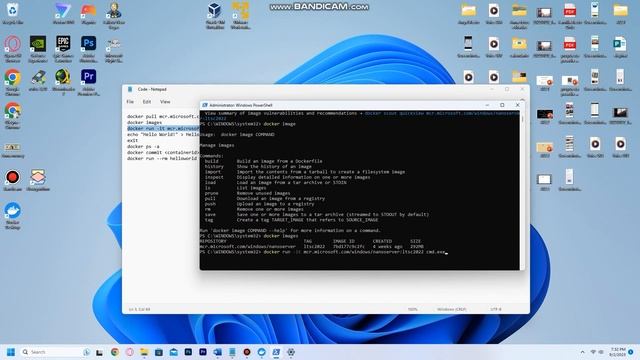Select the yellow VMware Workstation desktop icon
Screen dimensions: 640x360
(x=240, y=16)
